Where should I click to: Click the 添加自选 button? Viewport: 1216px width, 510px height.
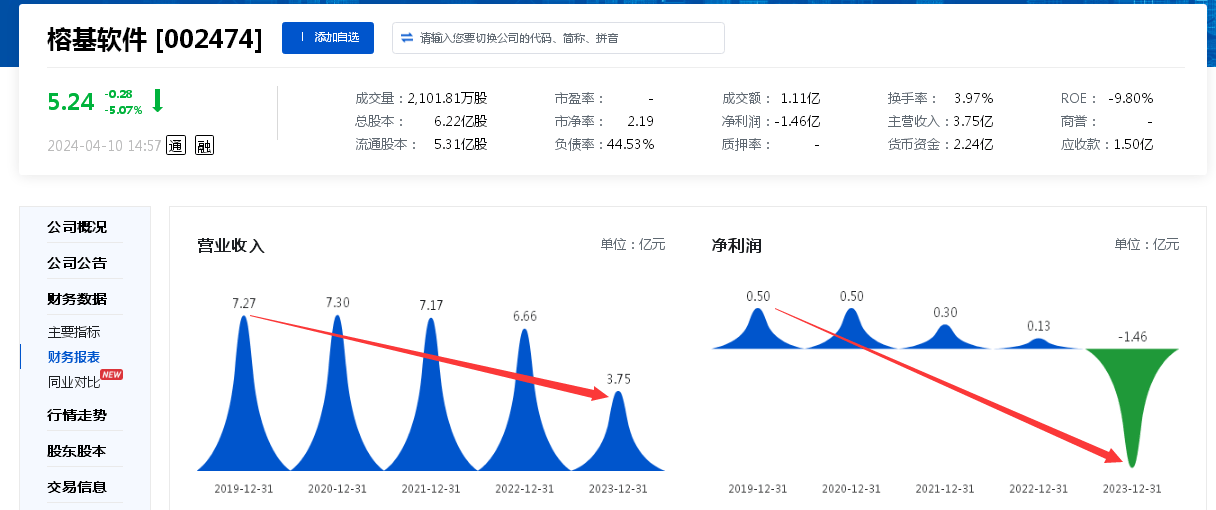(327, 38)
